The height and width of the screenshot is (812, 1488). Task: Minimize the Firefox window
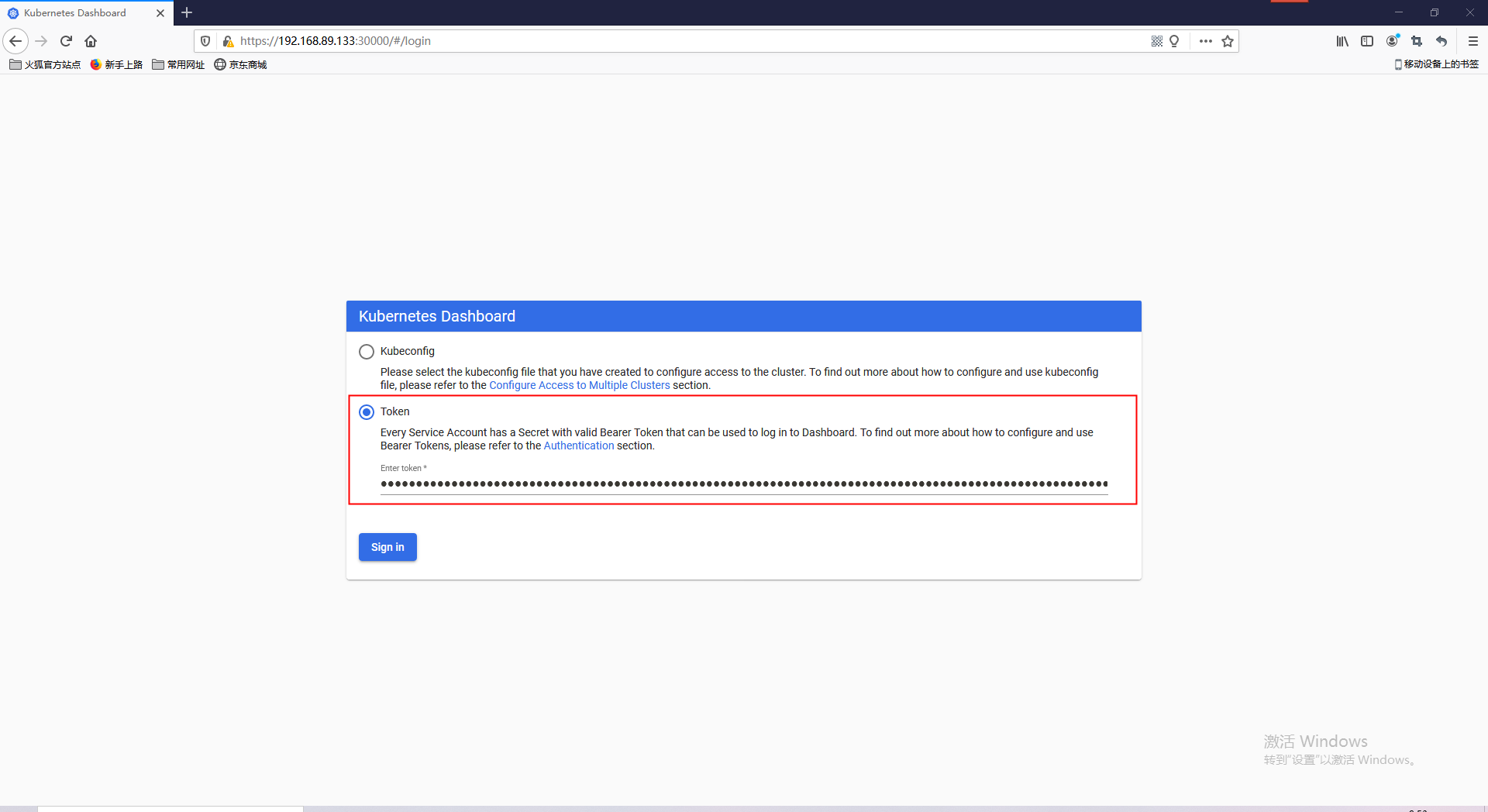pyautogui.click(x=1399, y=12)
